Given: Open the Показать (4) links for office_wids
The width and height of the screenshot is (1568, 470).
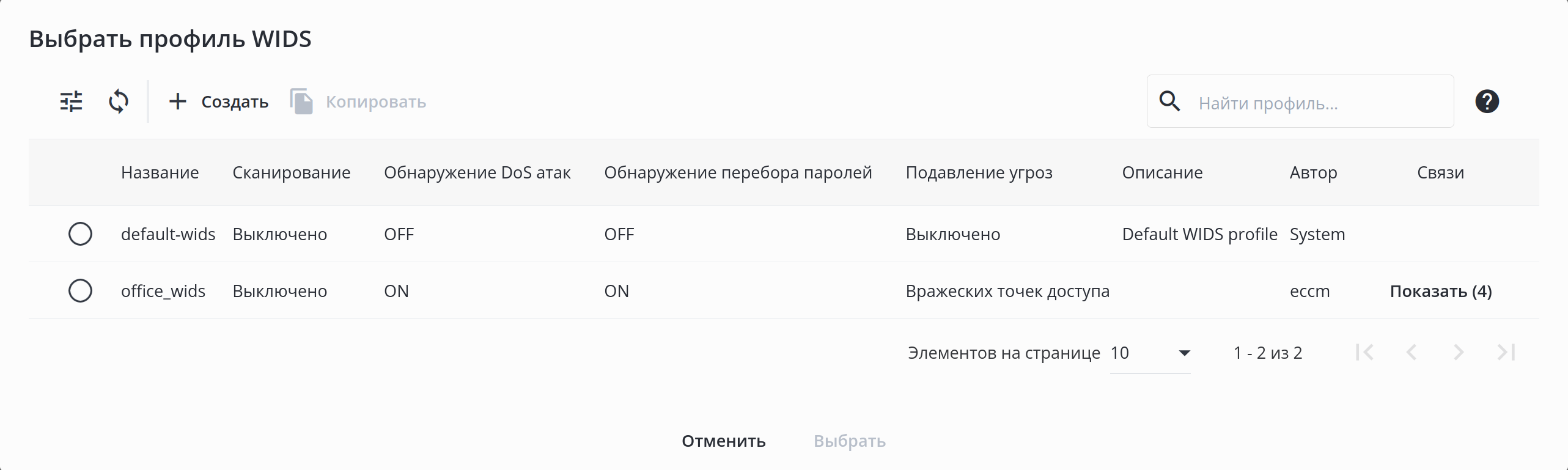Looking at the screenshot, I should 1440,292.
